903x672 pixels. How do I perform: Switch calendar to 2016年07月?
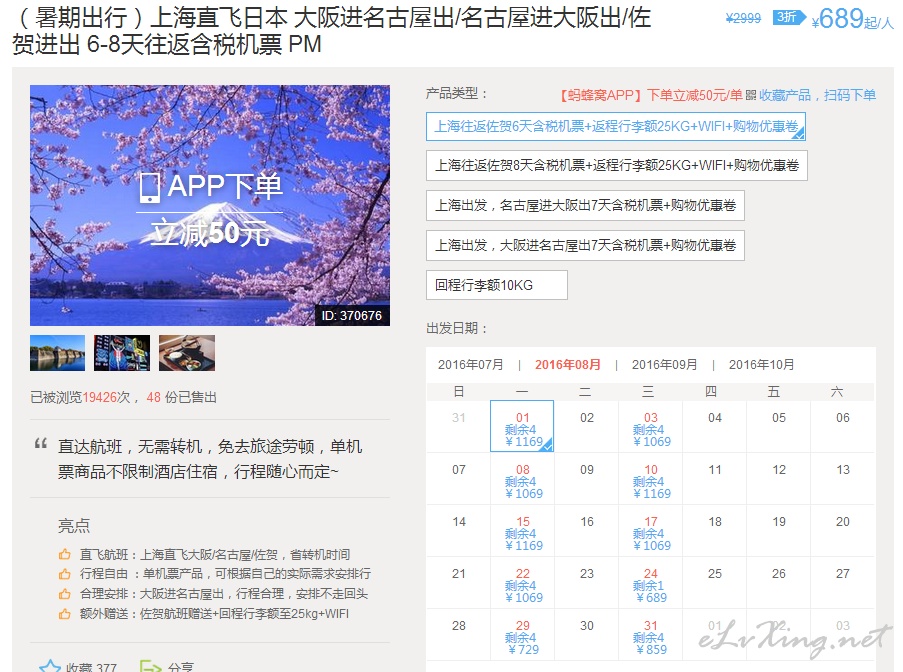[x=471, y=365]
